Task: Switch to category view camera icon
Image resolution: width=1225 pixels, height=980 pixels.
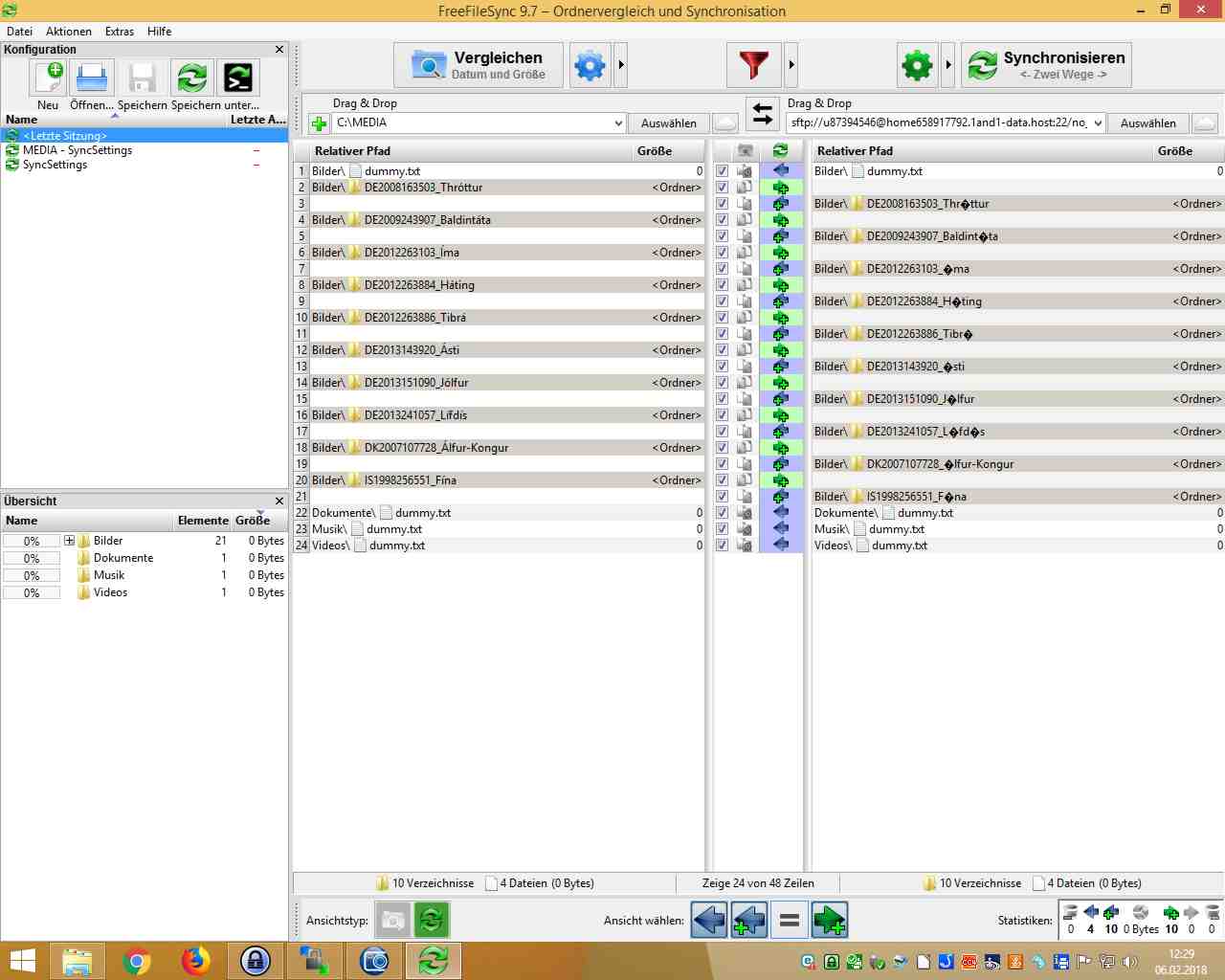Action: tap(392, 921)
